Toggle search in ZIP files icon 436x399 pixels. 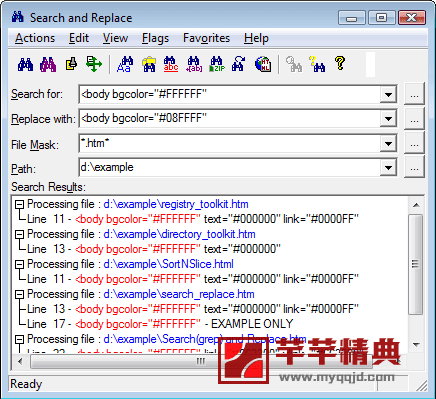217,64
